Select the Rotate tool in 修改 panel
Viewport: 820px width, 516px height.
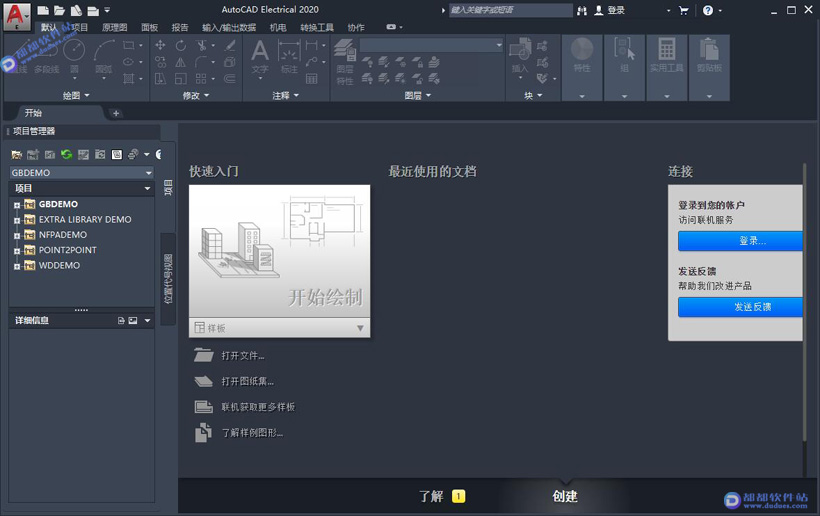tap(181, 45)
